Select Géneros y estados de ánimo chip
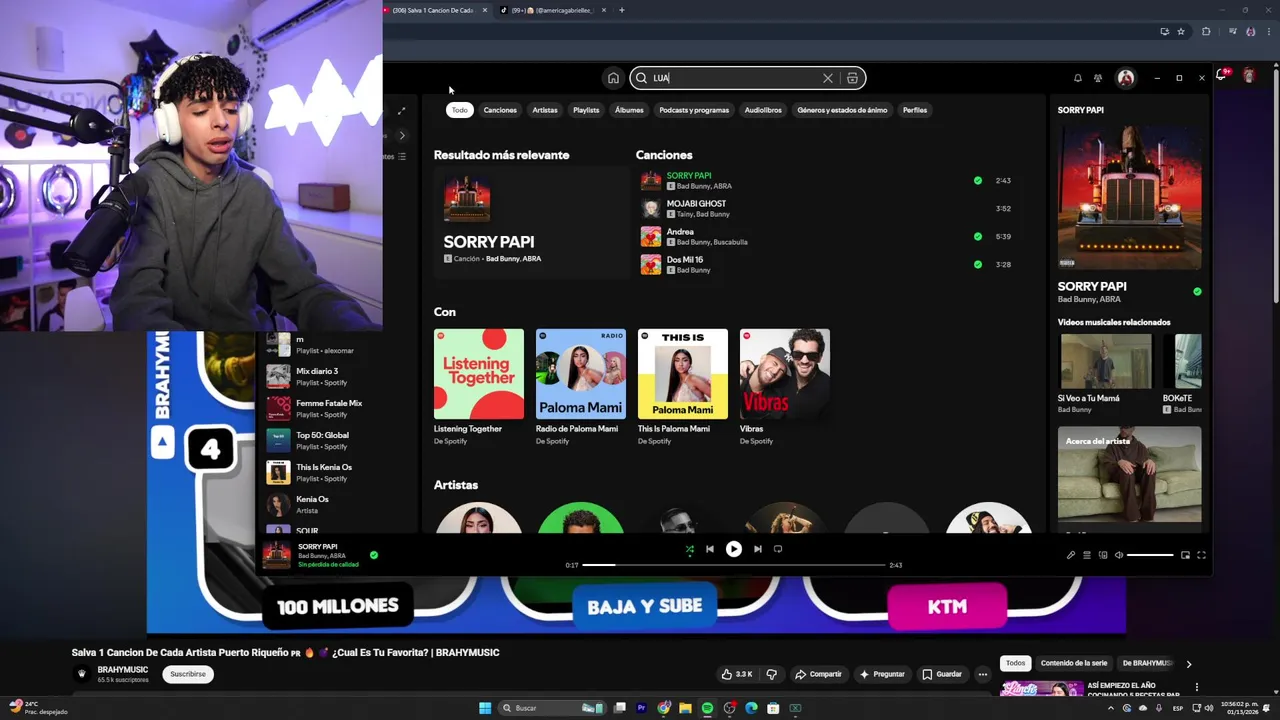 tap(842, 110)
